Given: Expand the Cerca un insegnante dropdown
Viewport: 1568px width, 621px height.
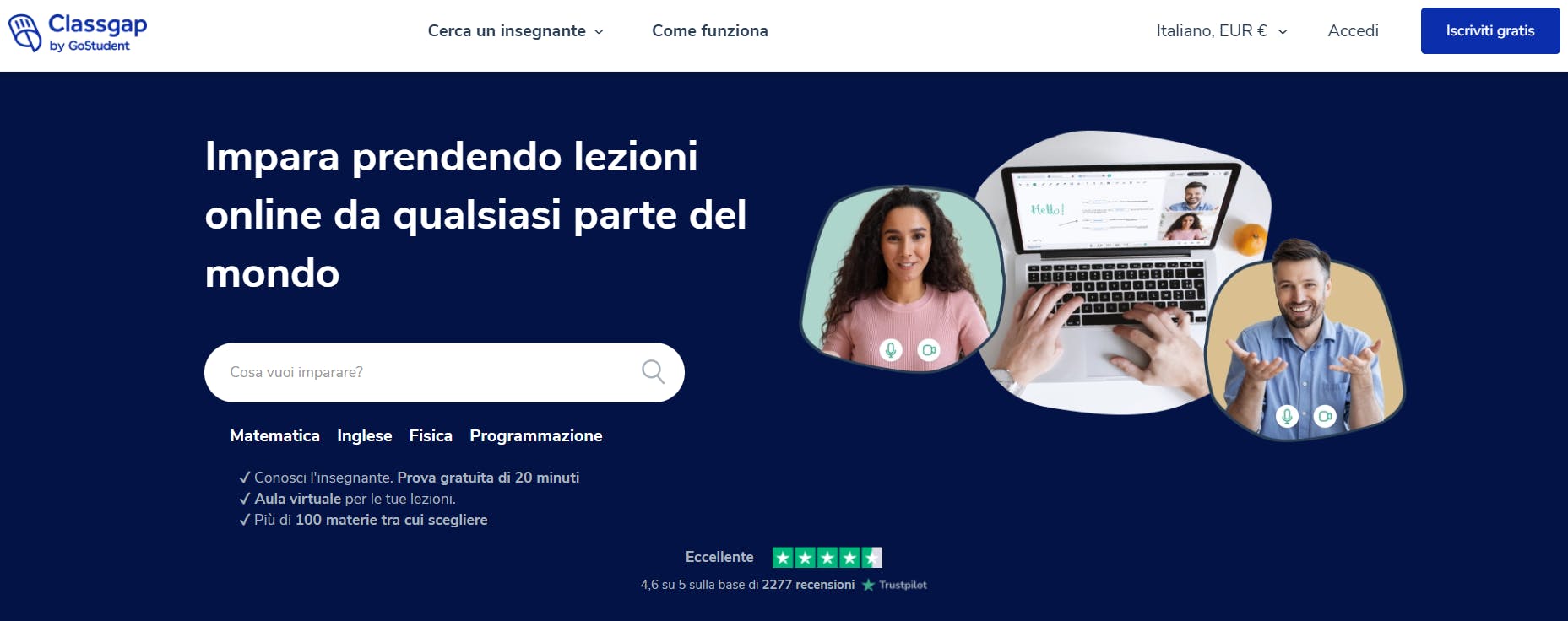Looking at the screenshot, I should tap(516, 31).
